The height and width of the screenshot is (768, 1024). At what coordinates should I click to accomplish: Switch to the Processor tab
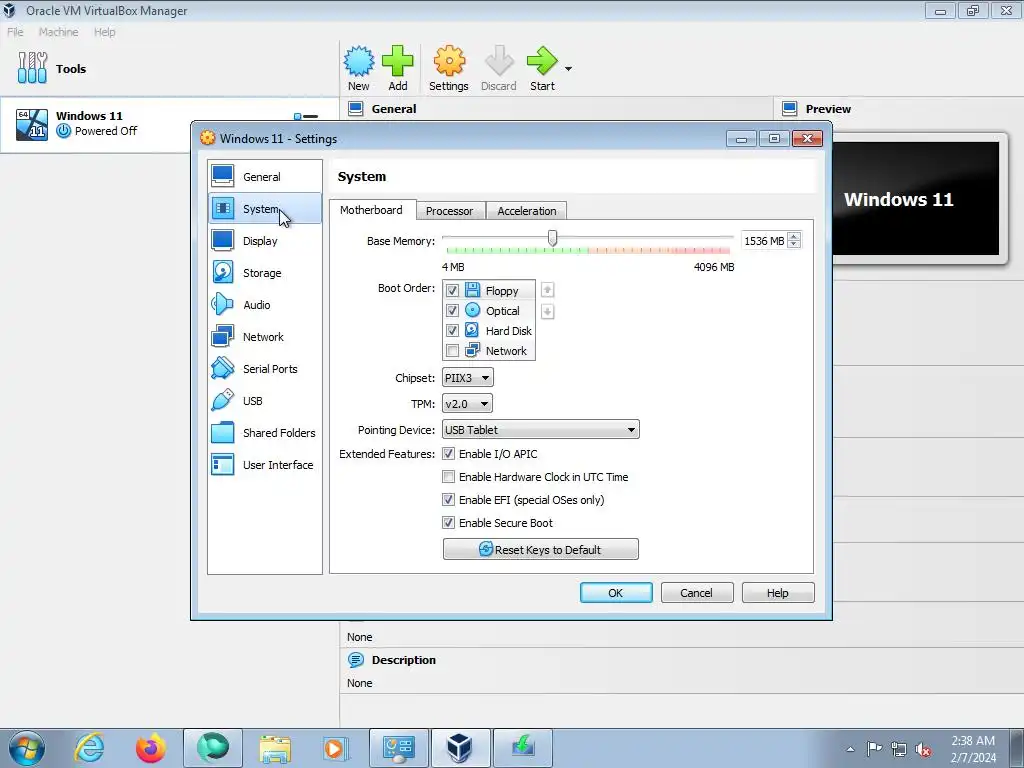449,211
